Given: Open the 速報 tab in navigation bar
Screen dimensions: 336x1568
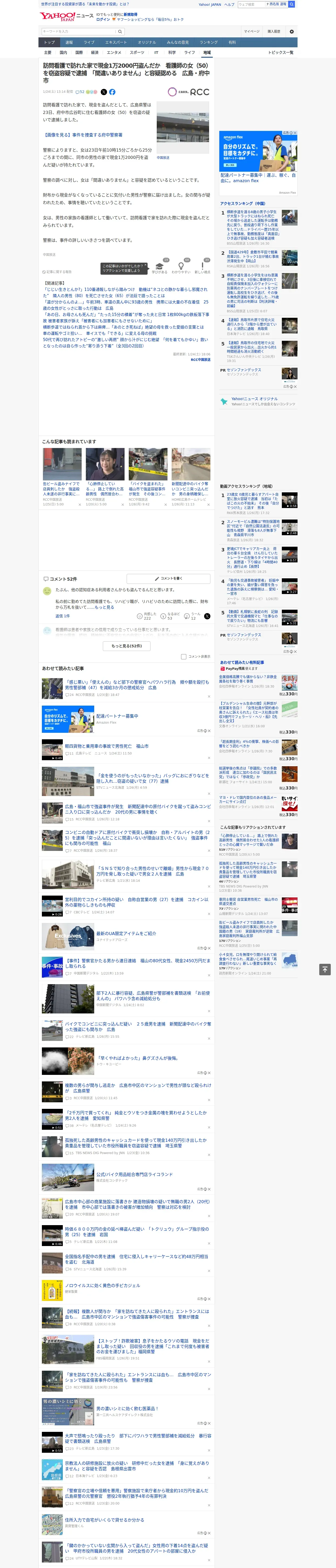Looking at the screenshot, I should tap(69, 43).
